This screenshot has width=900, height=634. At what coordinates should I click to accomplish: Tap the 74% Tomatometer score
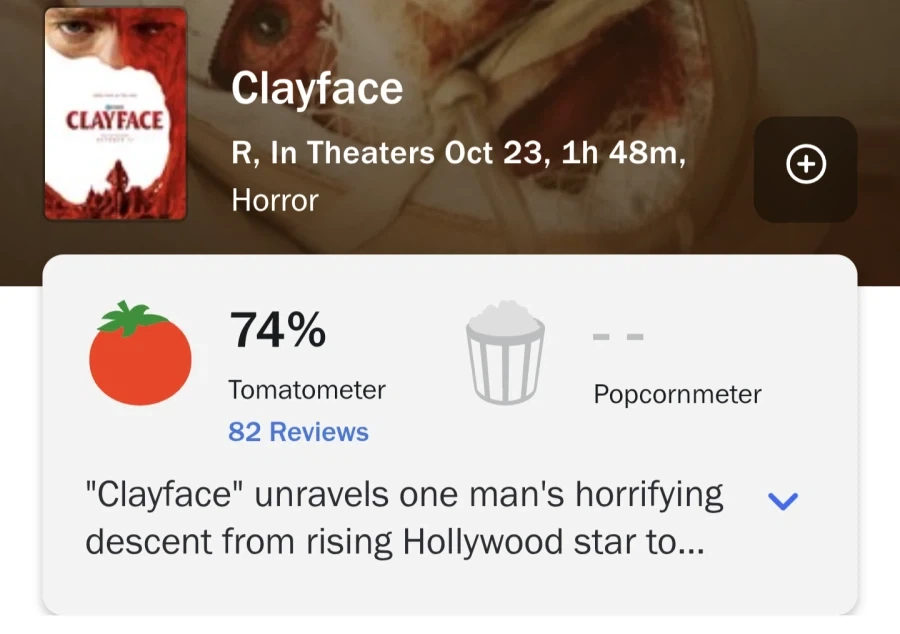coord(278,330)
